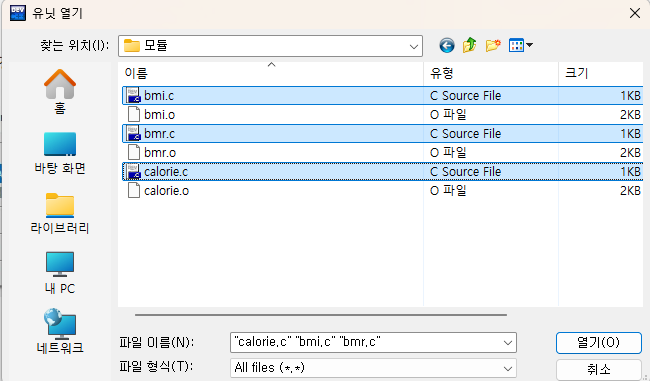Open the view menu icon

[x=520, y=45]
